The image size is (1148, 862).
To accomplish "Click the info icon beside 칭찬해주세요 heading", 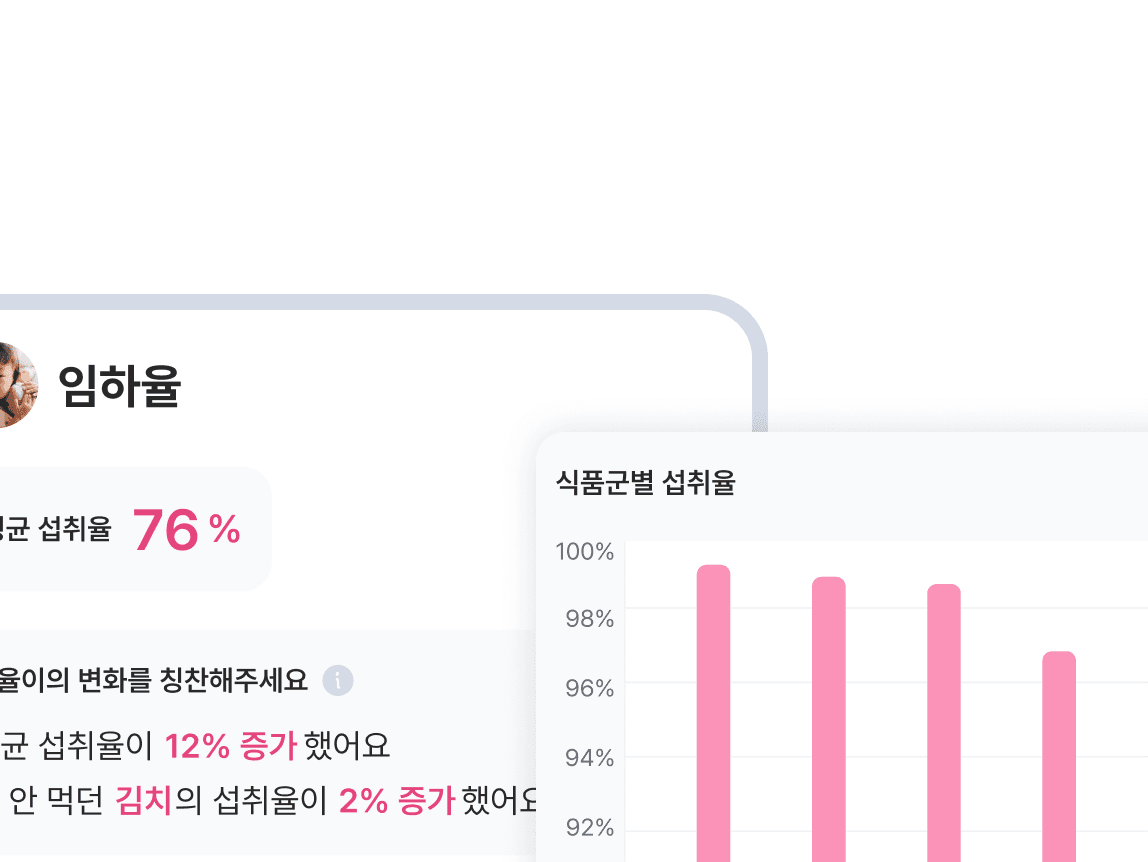I will click(338, 680).
